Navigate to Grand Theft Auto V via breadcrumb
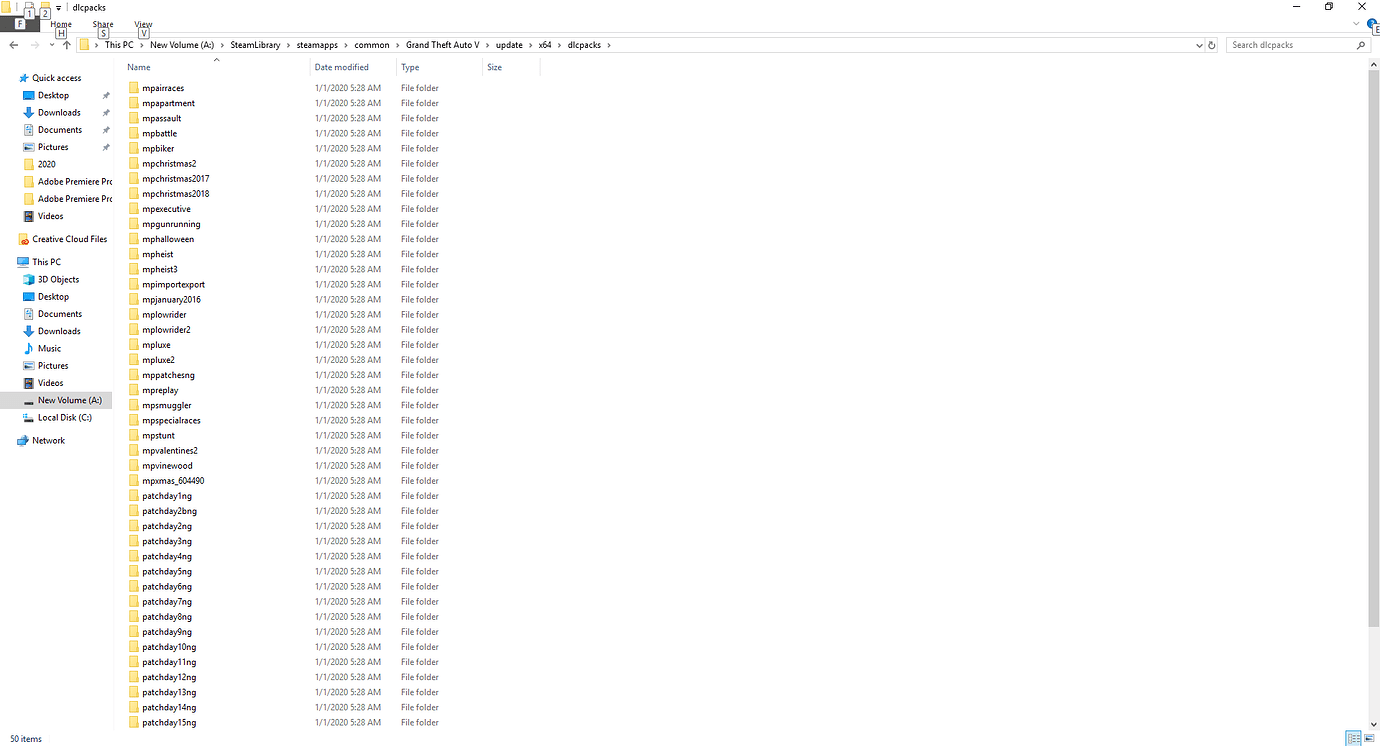1380x746 pixels. (445, 44)
